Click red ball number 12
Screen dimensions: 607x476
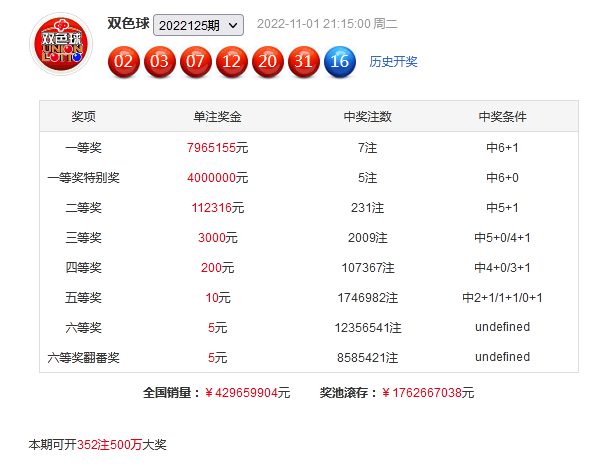tap(232, 62)
